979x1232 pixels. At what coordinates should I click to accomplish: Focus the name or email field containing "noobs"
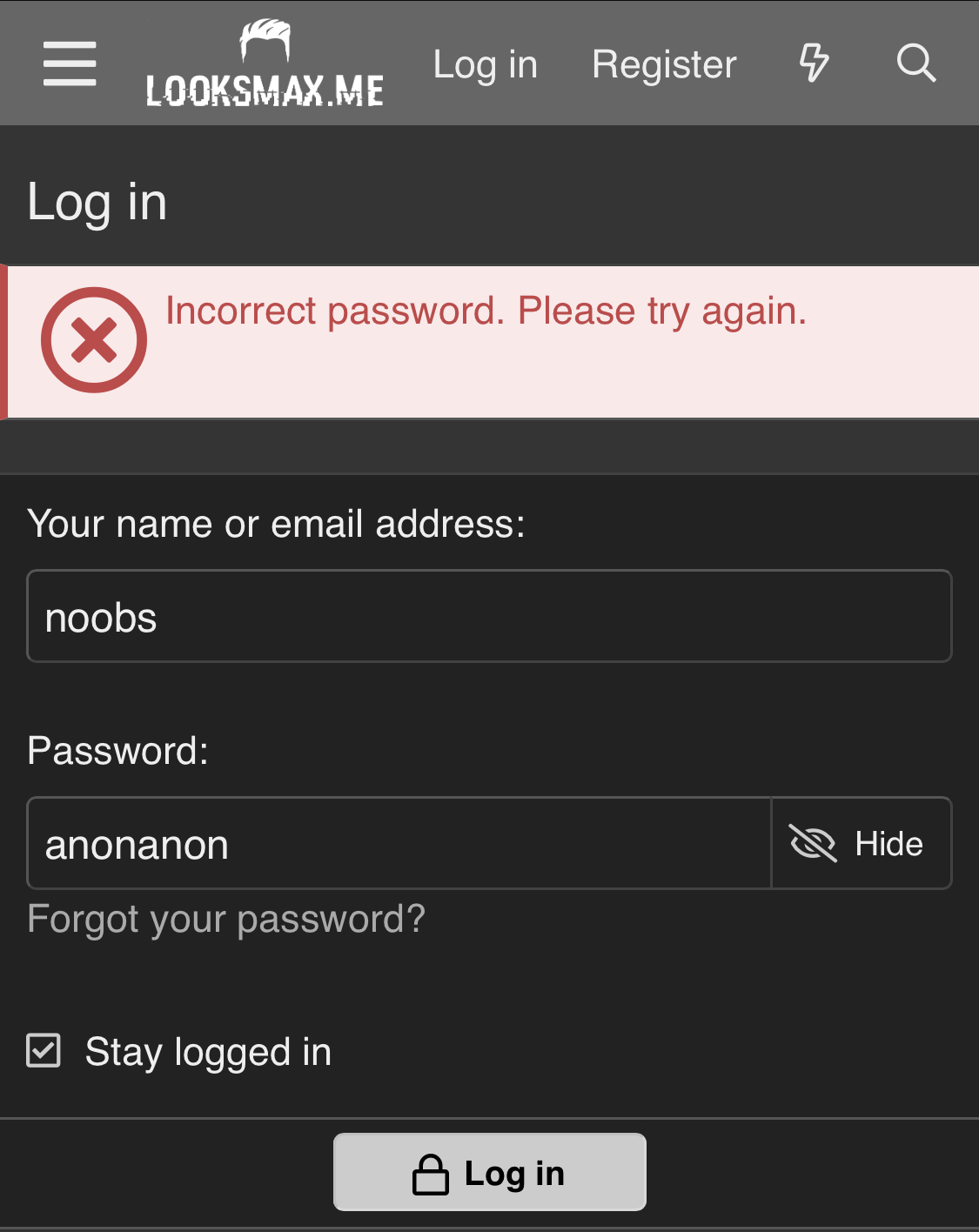click(489, 616)
